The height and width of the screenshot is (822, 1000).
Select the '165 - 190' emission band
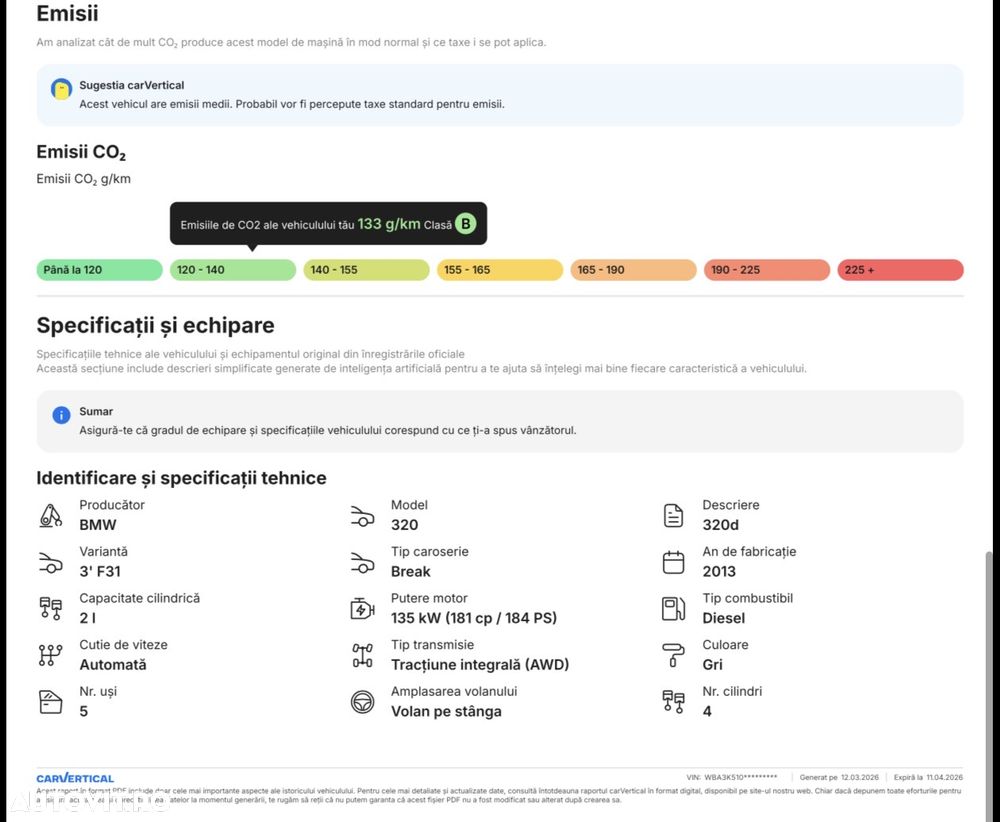click(633, 270)
